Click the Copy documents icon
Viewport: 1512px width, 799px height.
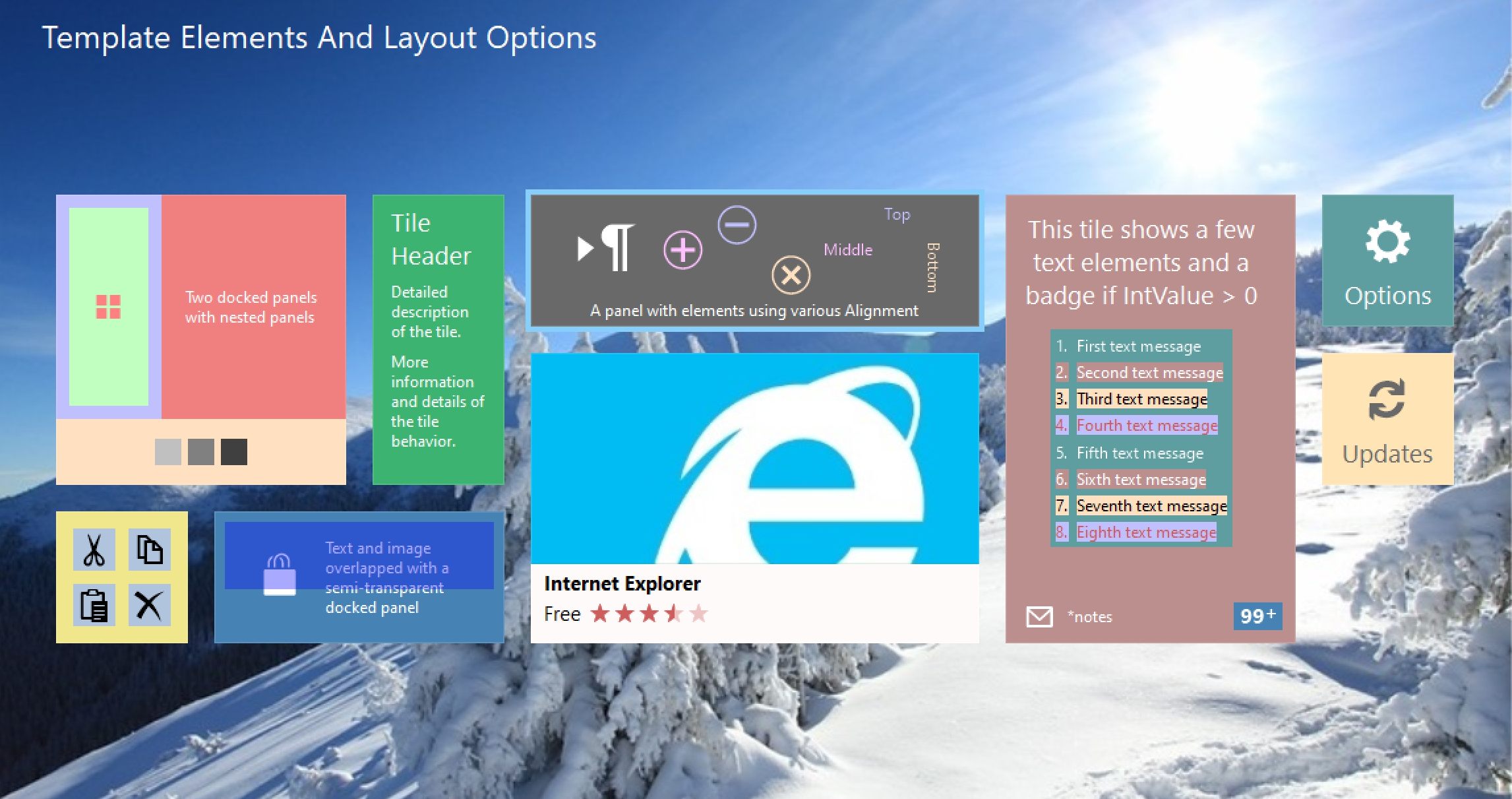click(150, 550)
